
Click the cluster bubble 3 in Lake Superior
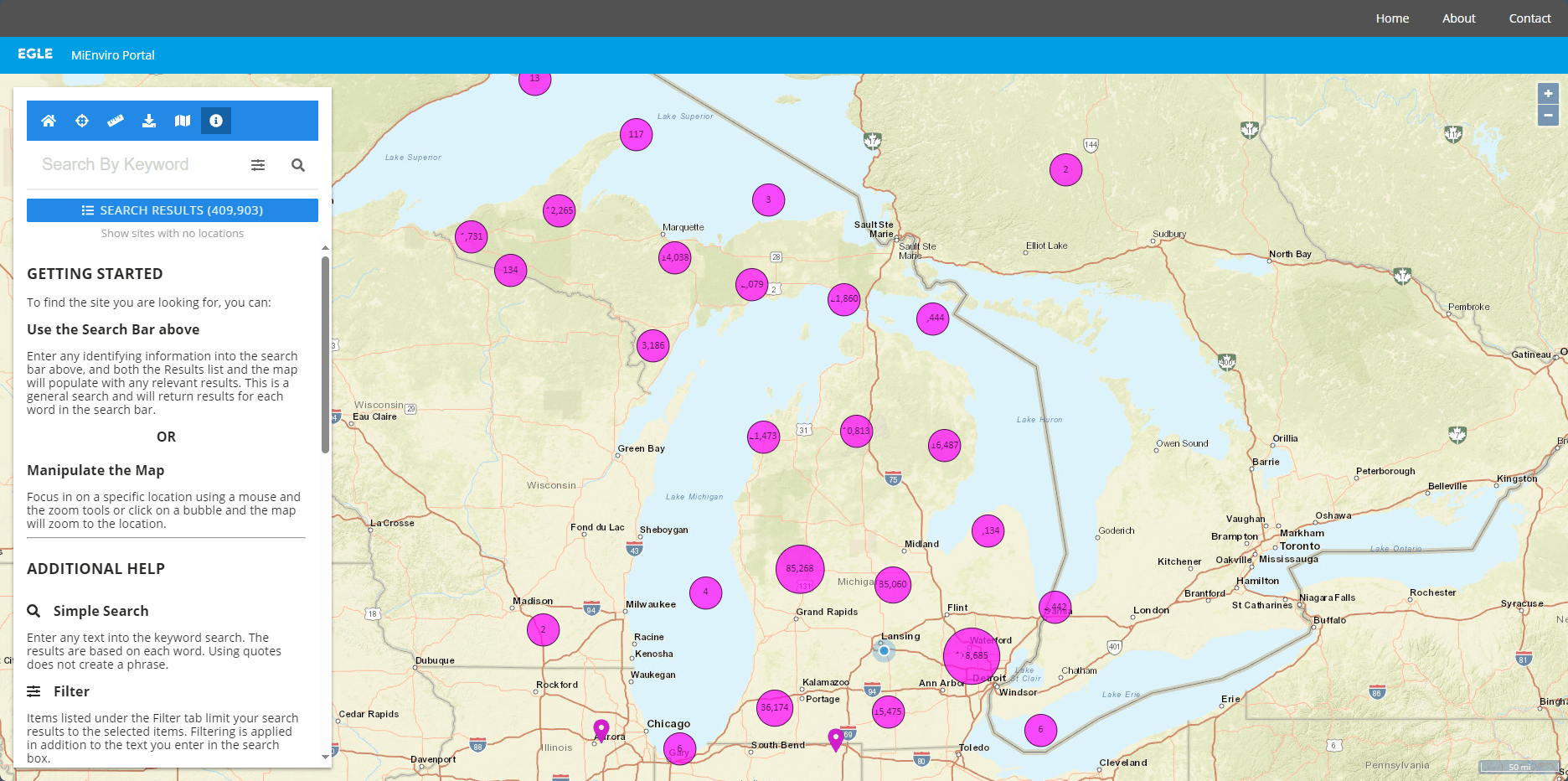pyautogui.click(x=768, y=200)
